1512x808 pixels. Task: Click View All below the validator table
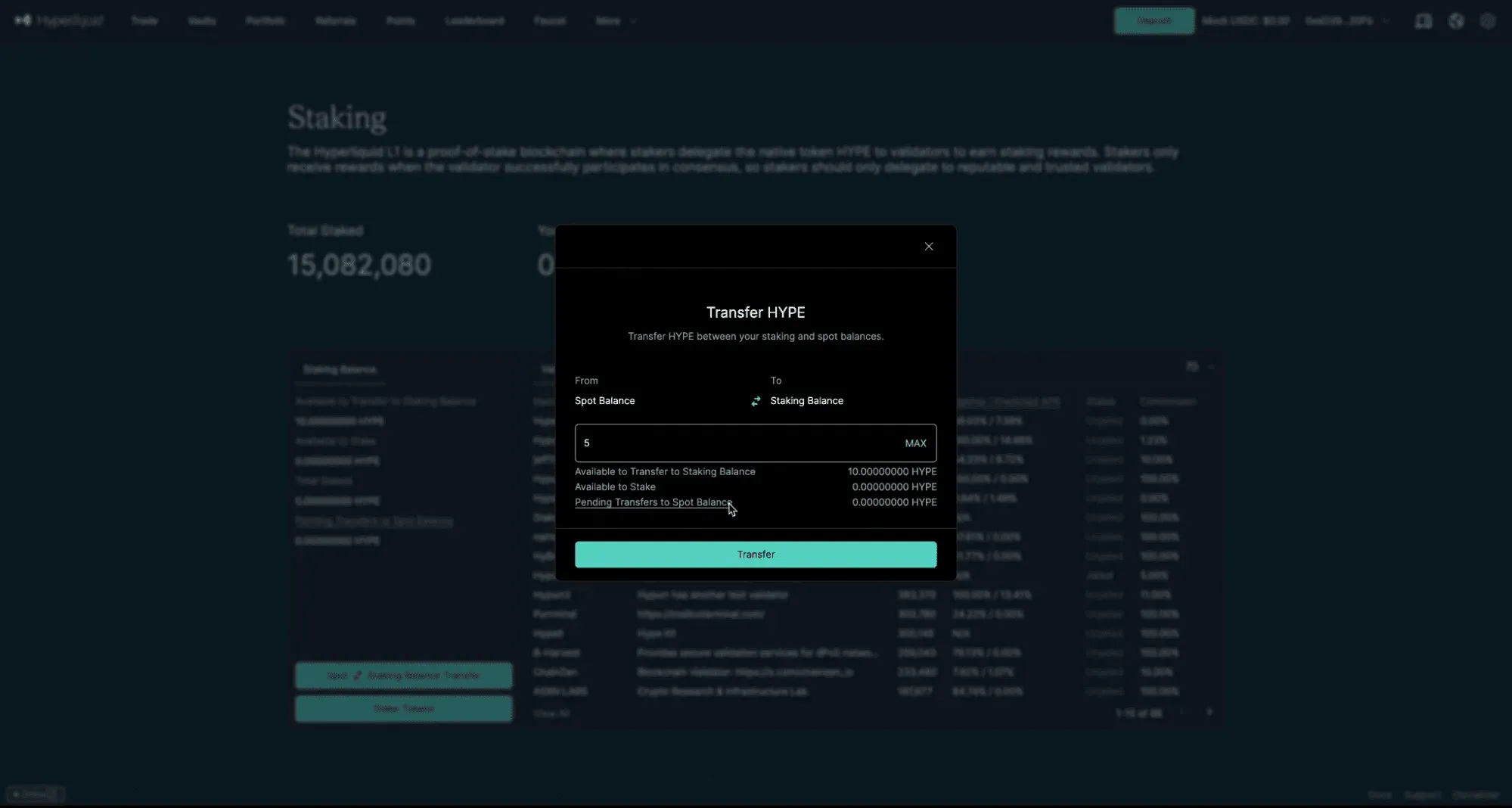coord(551,713)
